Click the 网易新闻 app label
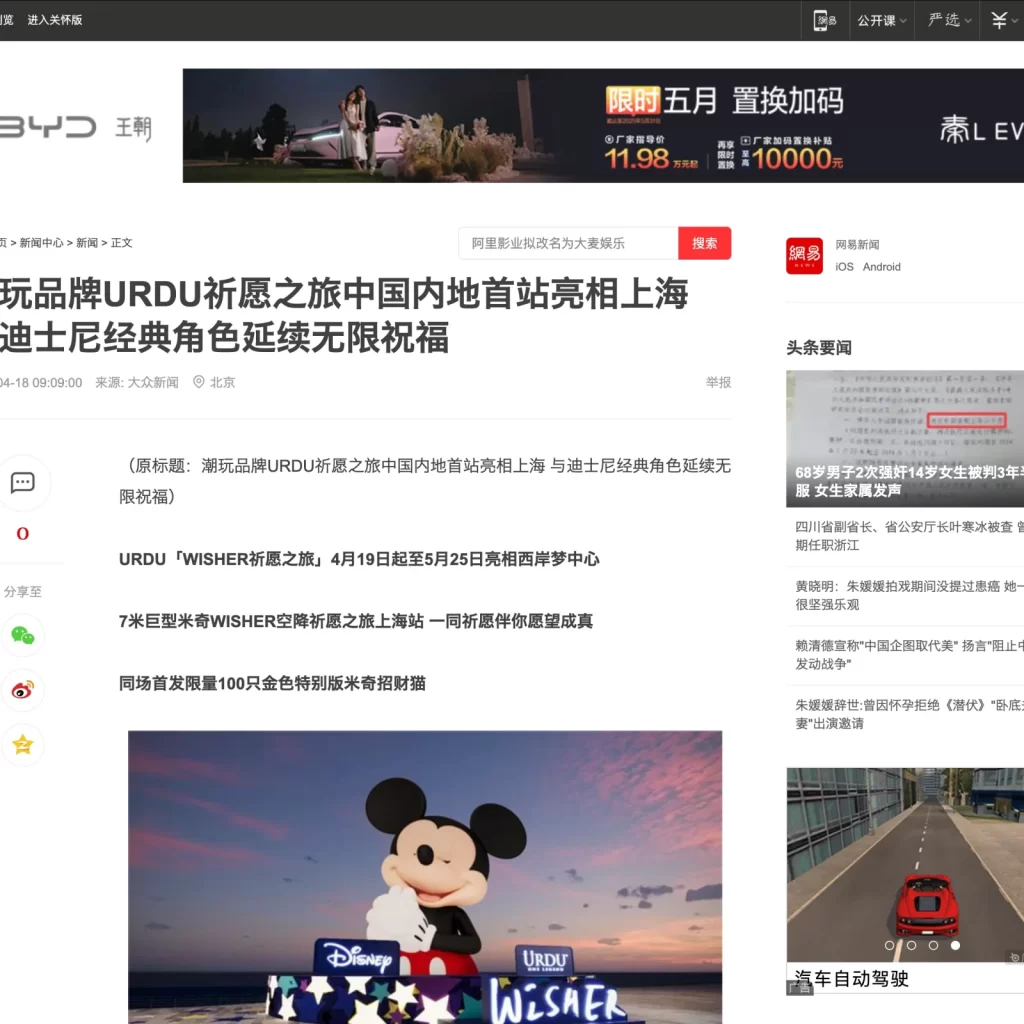Viewport: 1024px width, 1024px height. point(857,245)
